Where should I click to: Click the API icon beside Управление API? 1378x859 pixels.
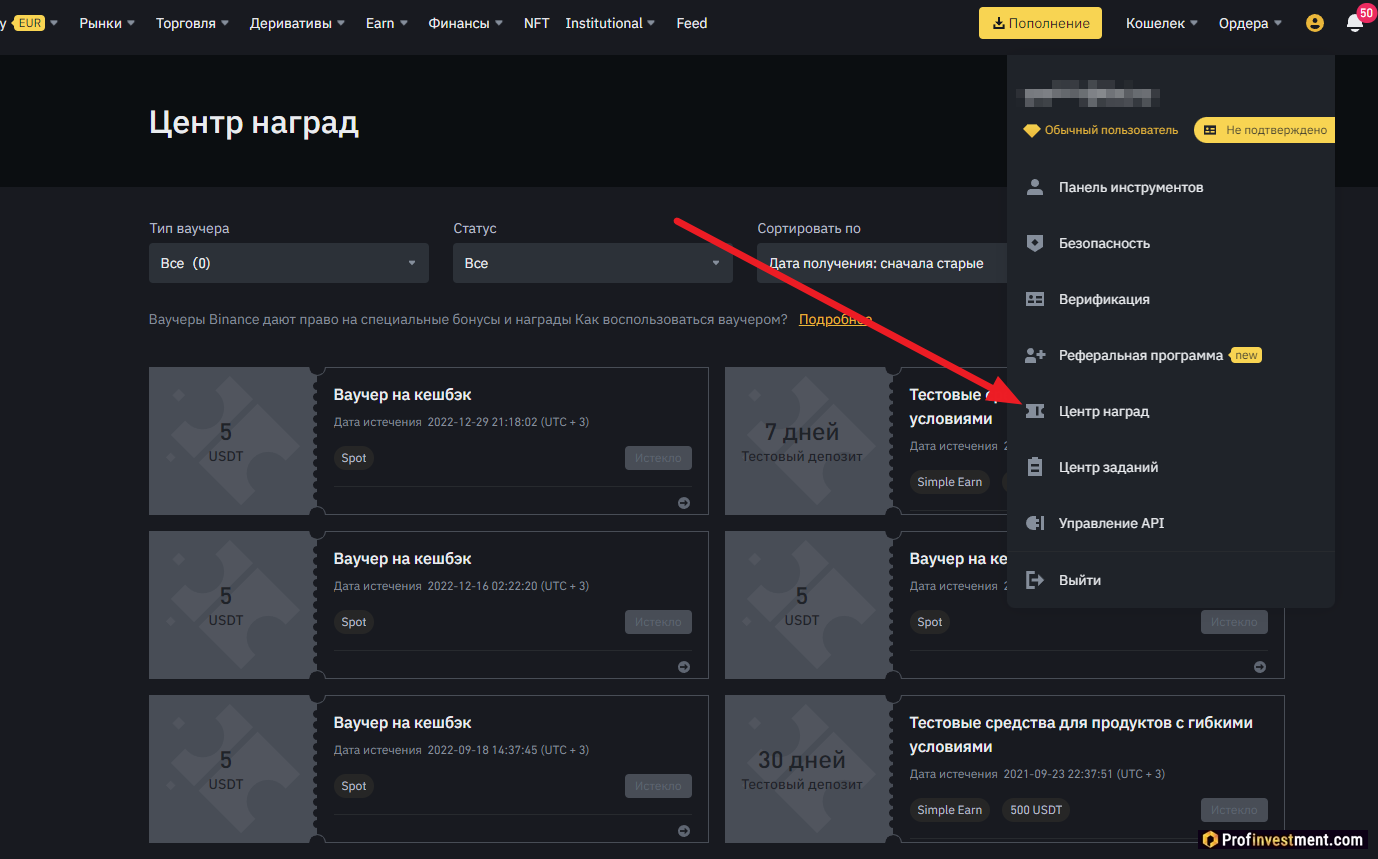pyautogui.click(x=1035, y=523)
